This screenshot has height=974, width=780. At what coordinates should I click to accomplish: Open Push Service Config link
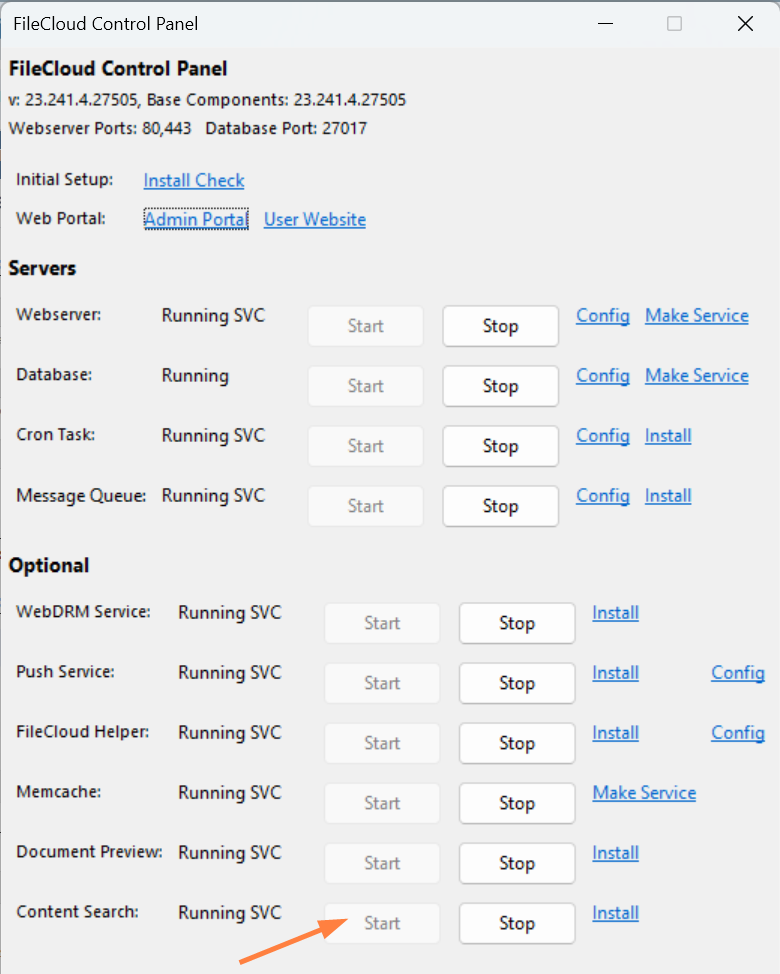[738, 672]
